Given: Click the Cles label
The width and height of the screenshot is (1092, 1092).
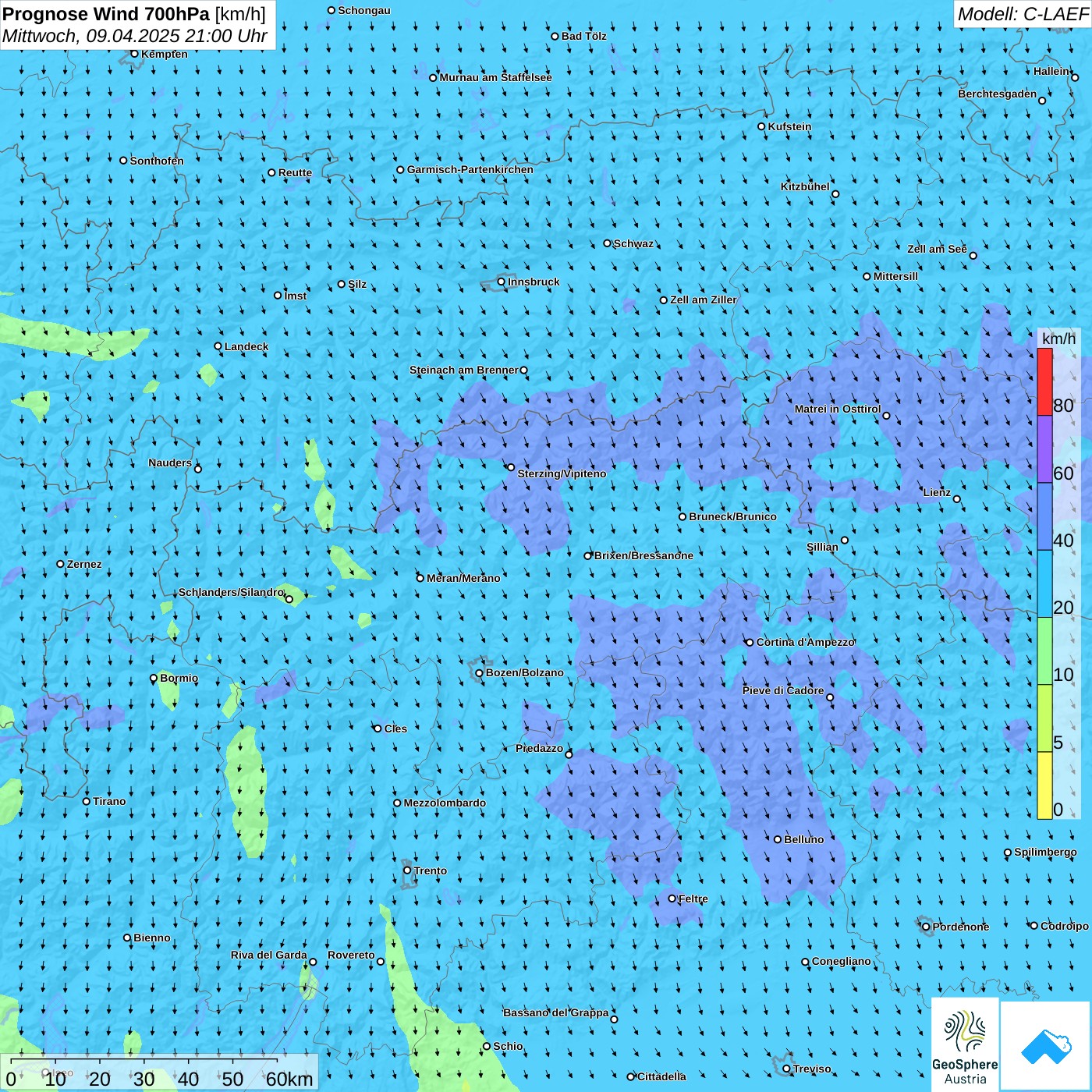Looking at the screenshot, I should pos(395,729).
